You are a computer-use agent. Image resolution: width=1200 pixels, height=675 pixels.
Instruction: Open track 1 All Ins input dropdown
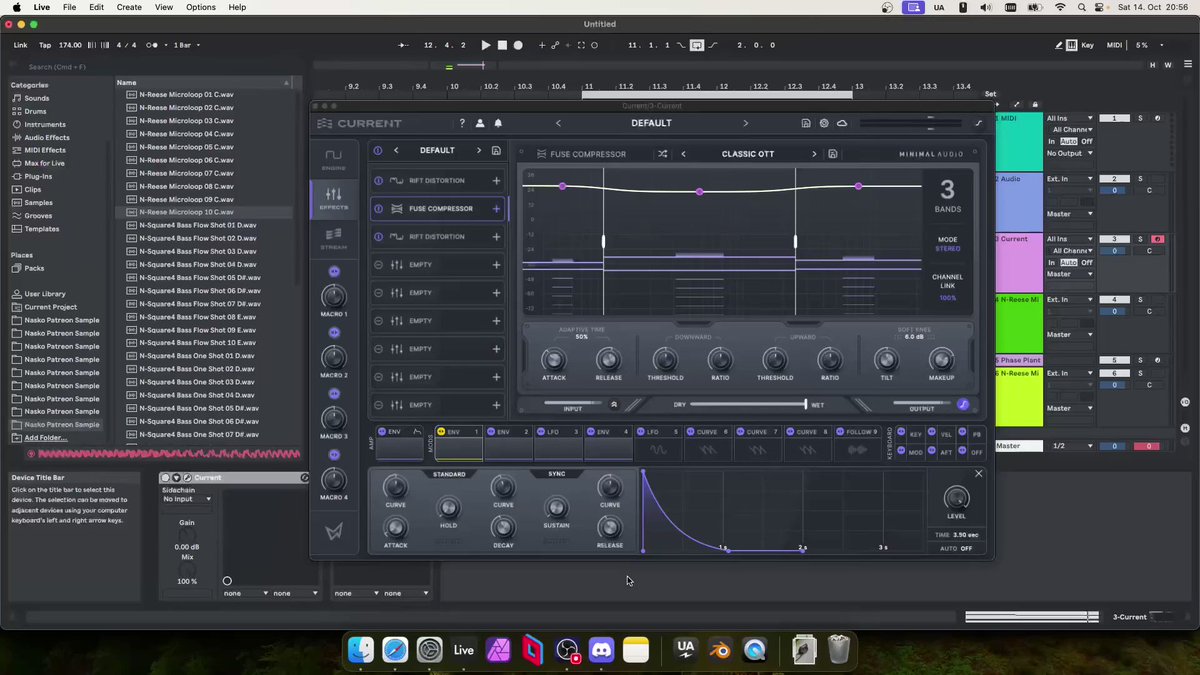(x=1070, y=118)
